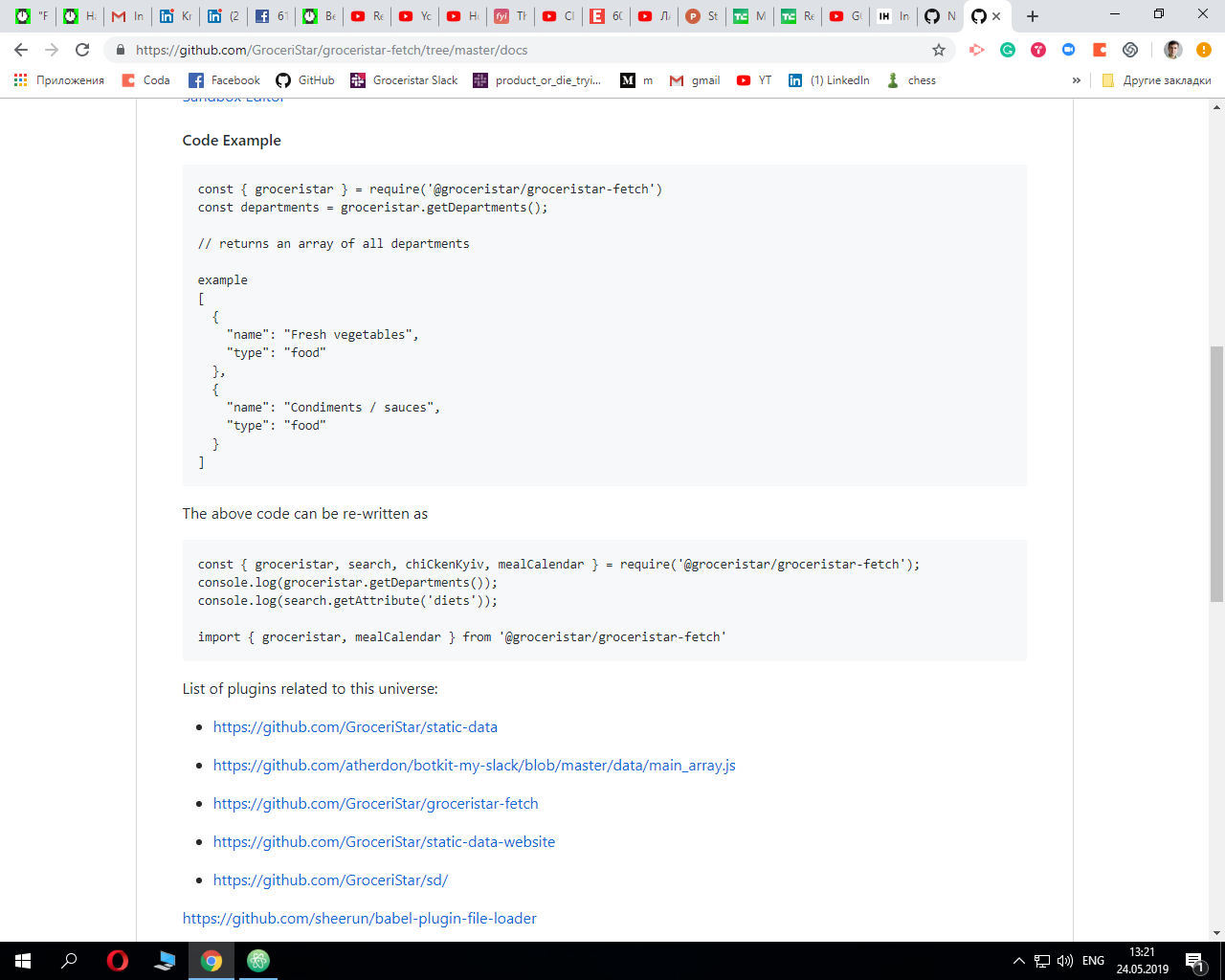Click the browser forward arrow
This screenshot has height=980, width=1225.
[52, 50]
